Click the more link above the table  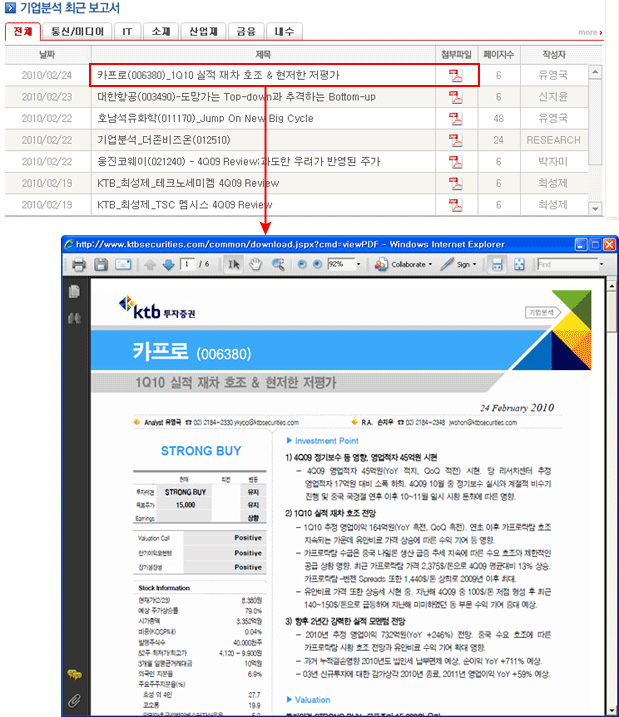click(590, 33)
